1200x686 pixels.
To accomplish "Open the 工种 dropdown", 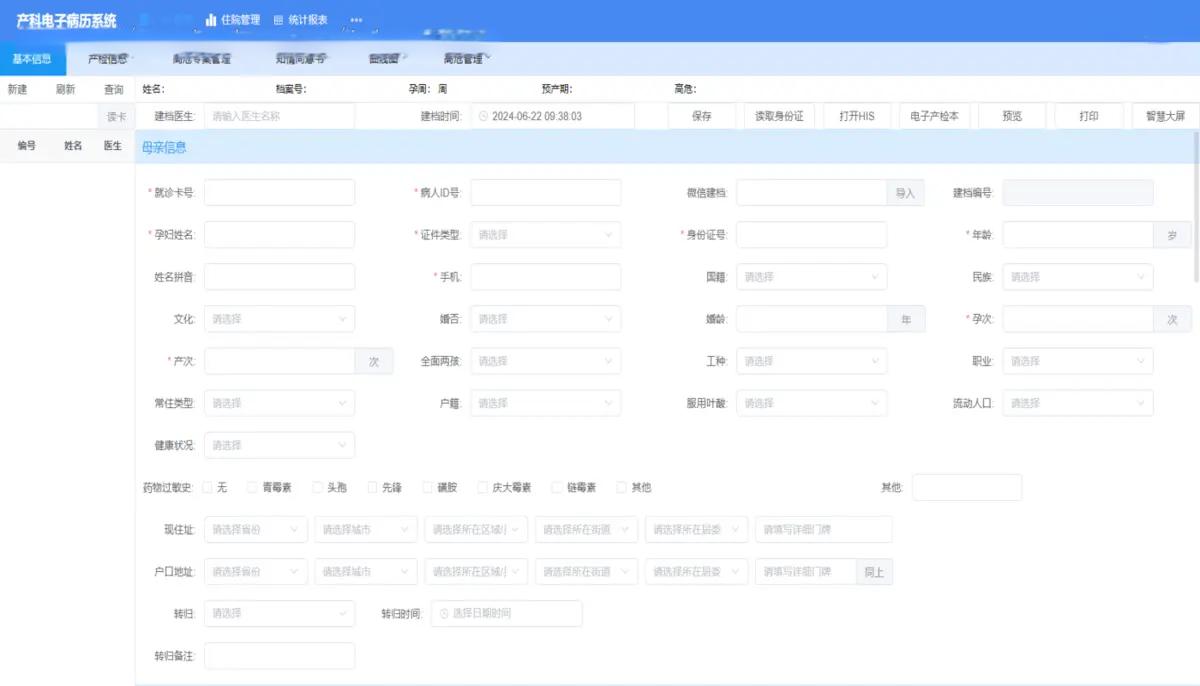I will pyautogui.click(x=812, y=361).
